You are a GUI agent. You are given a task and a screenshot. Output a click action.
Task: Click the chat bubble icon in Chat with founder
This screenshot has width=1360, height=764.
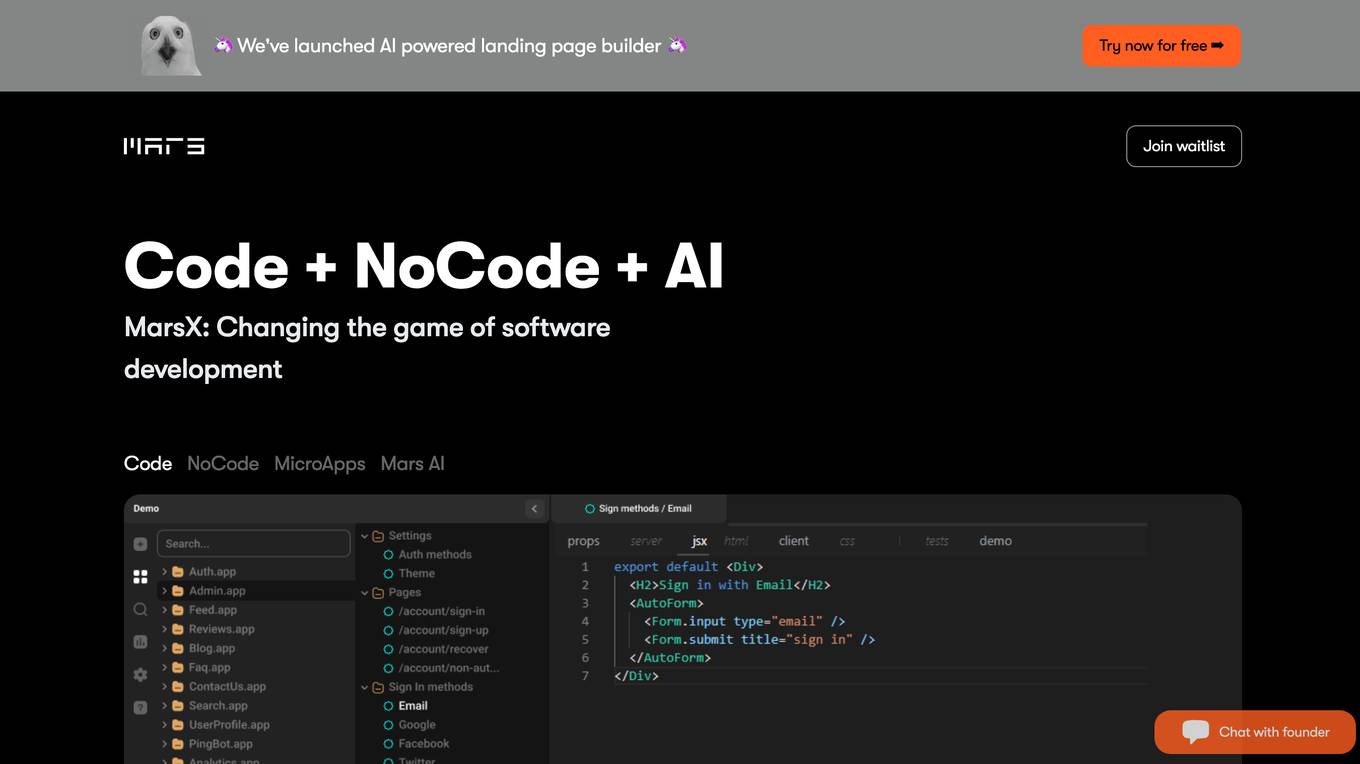[x=1195, y=732]
